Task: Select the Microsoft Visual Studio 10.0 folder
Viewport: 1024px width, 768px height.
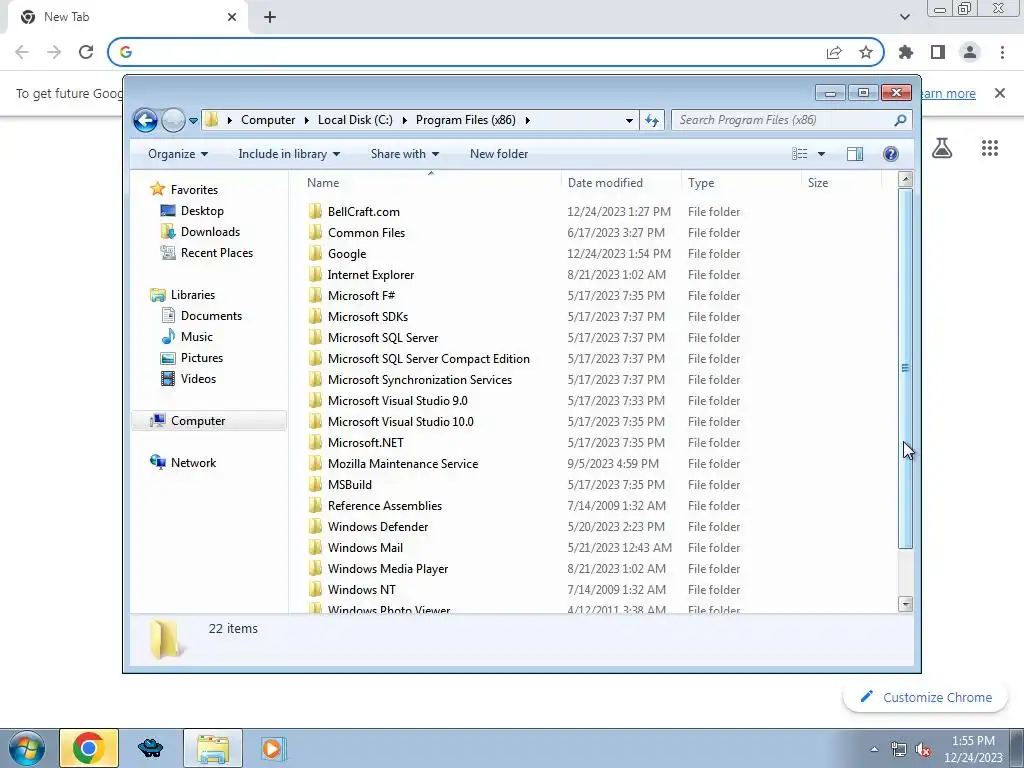Action: (x=400, y=422)
